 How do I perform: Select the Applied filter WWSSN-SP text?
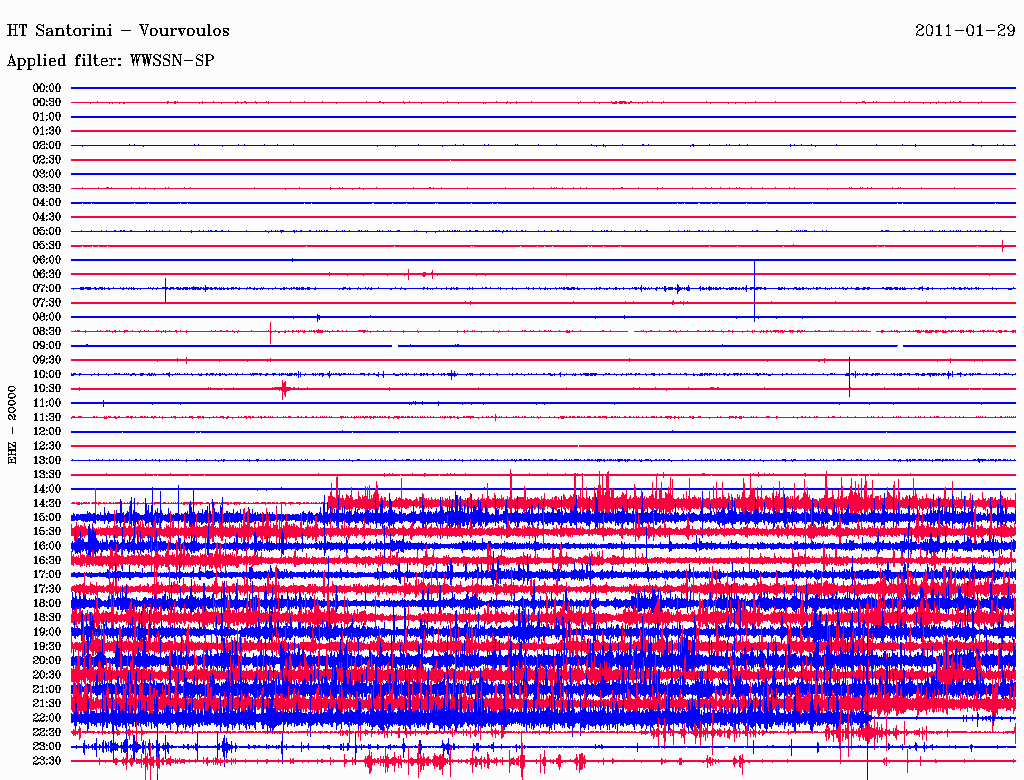click(x=110, y=61)
